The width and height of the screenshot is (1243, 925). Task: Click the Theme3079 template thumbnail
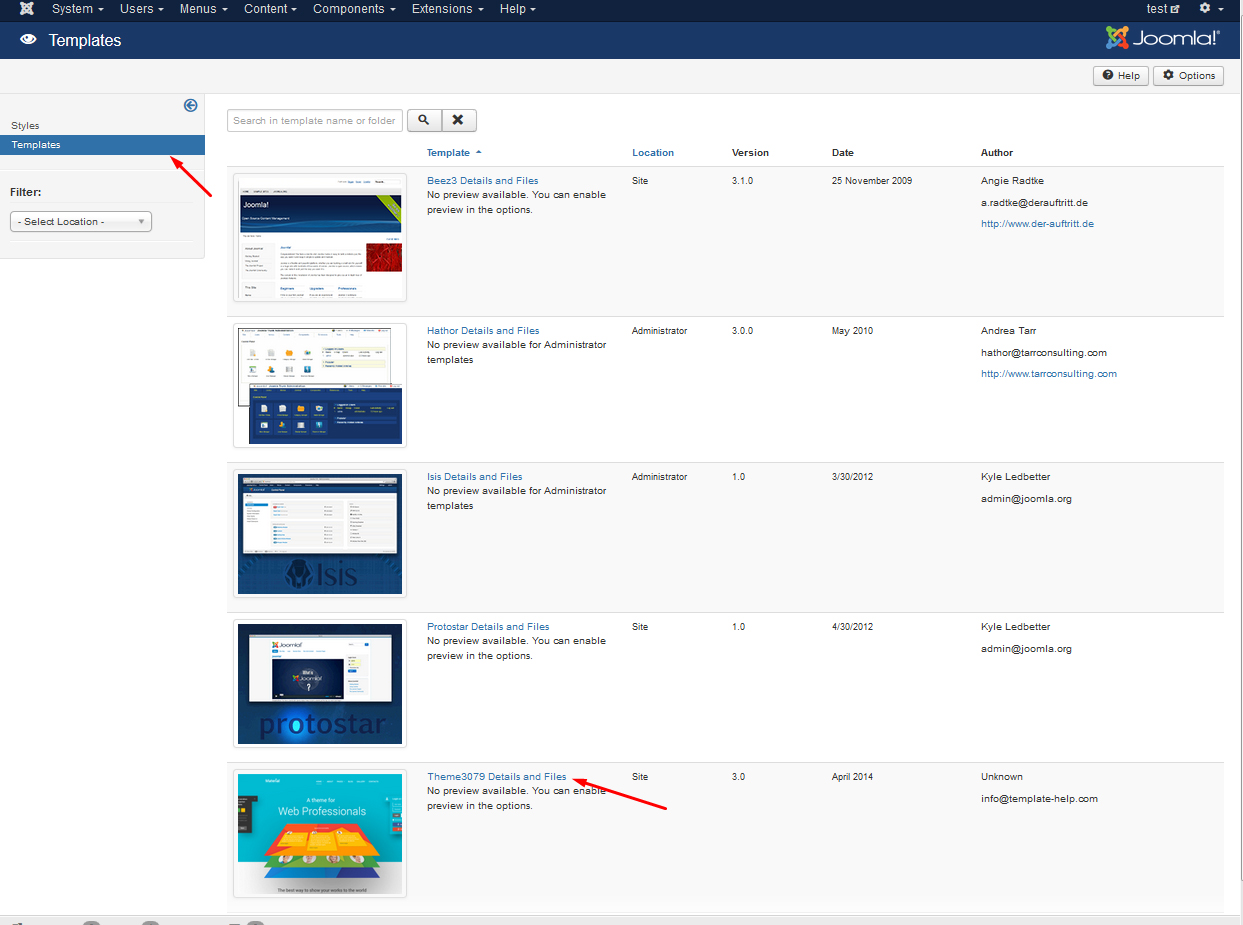tap(320, 834)
